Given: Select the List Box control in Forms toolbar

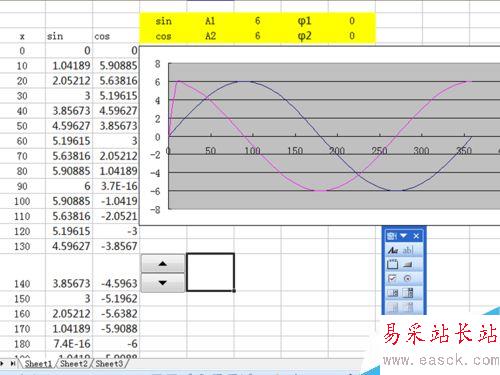Looking at the screenshot, I should point(393,293).
